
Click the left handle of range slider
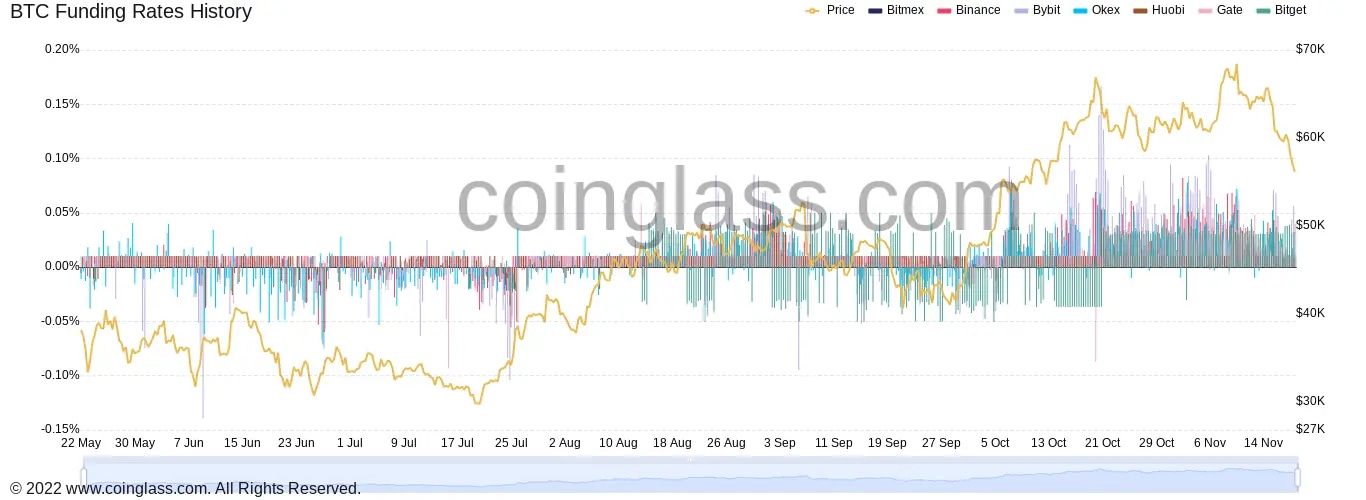pyautogui.click(x=84, y=476)
